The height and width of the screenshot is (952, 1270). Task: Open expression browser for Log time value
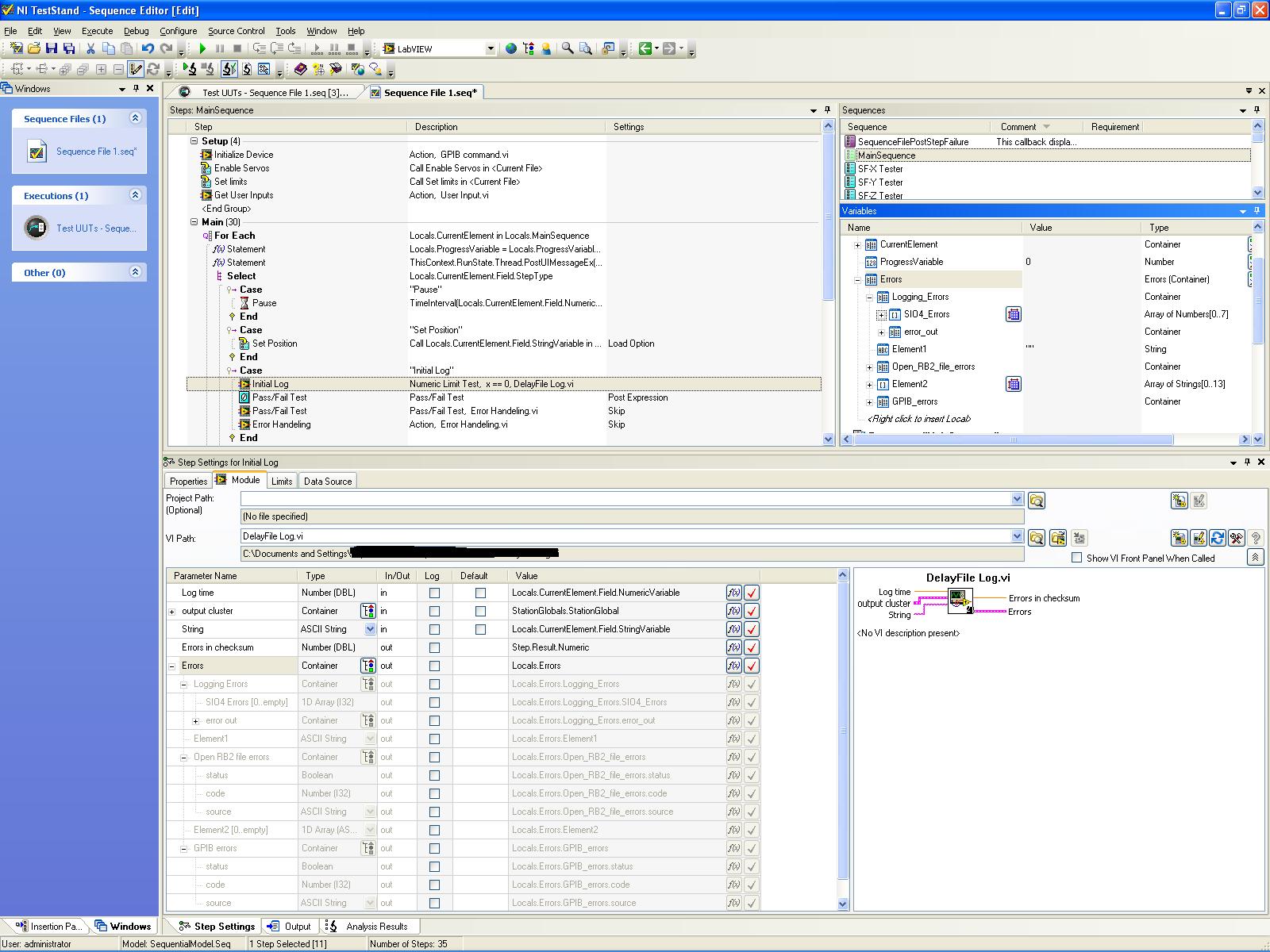click(733, 593)
